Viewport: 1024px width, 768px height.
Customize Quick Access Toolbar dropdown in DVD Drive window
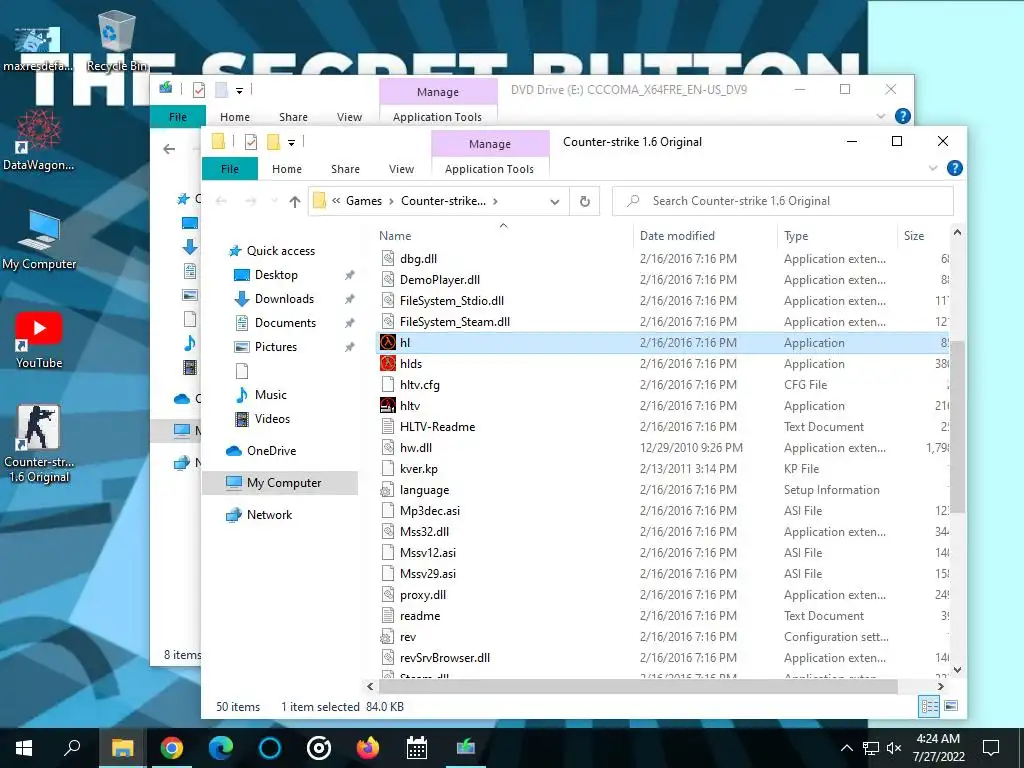(240, 91)
